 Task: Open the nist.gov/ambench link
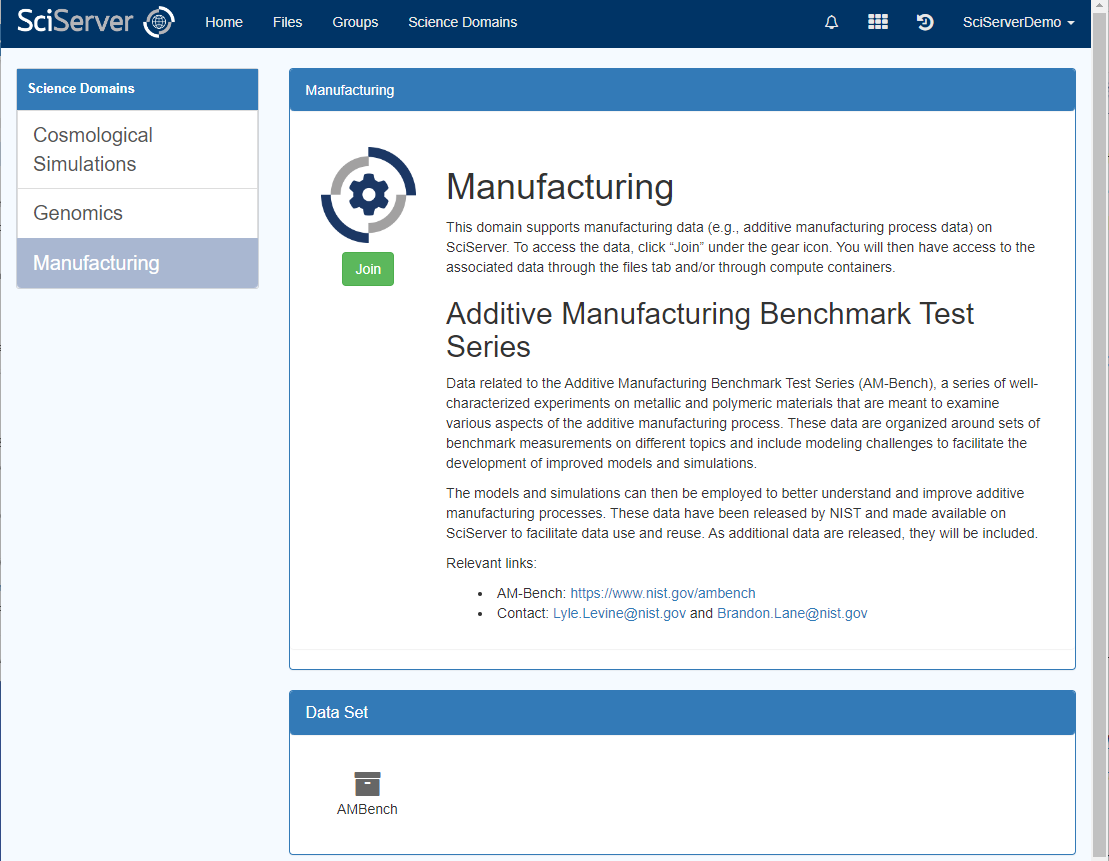tap(663, 593)
